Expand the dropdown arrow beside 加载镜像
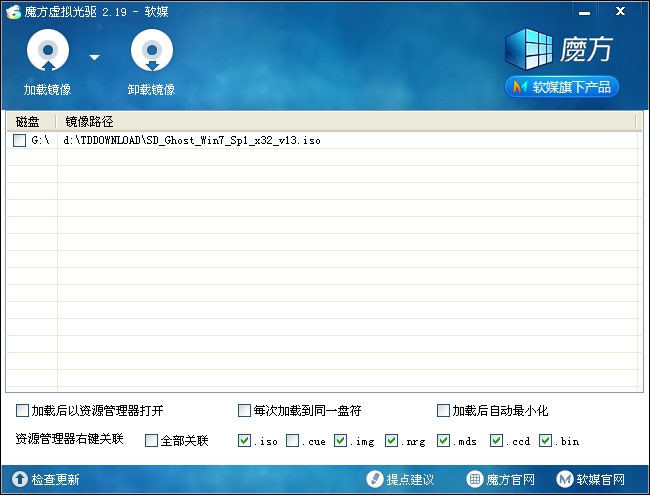The image size is (650, 496). tap(95, 57)
